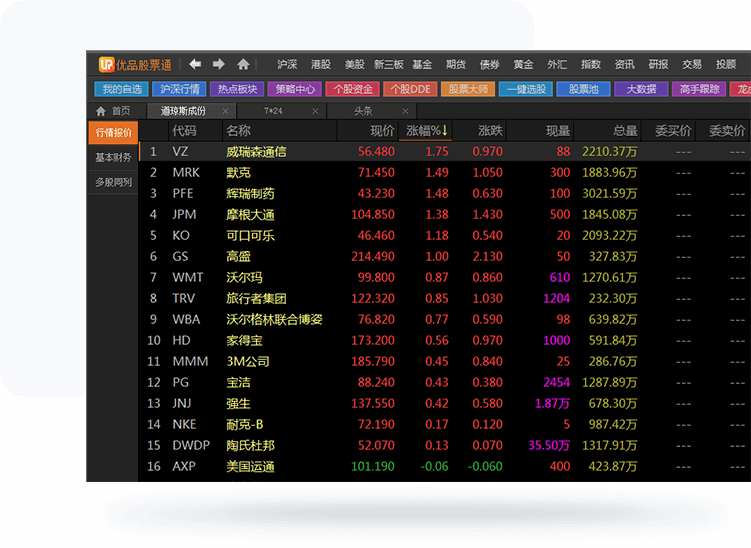This screenshot has height=548, width=751.
Task: Open the 沪深 menu
Action: (287, 64)
